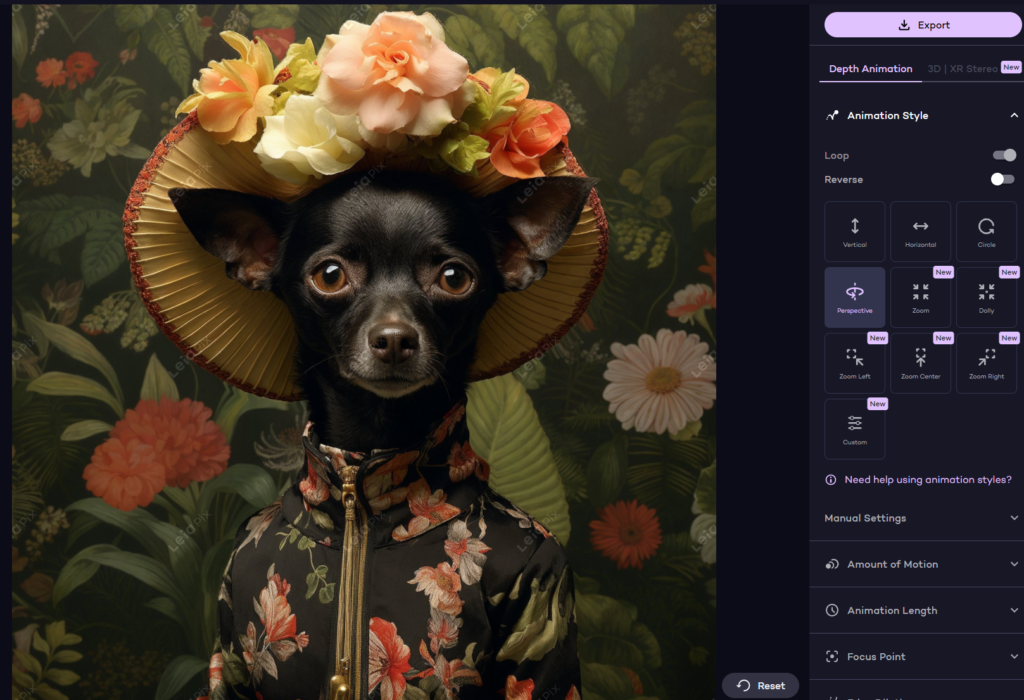
Task: Click the Export button
Action: [x=923, y=25]
